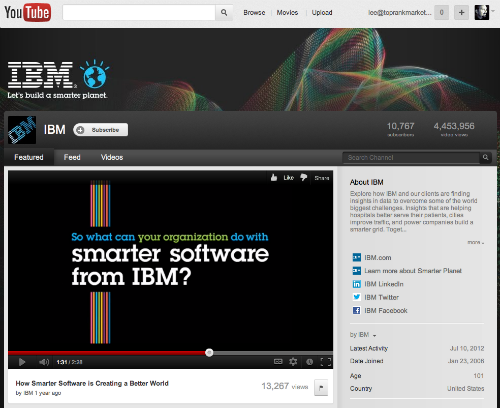Open Browse in the top navigation

(x=254, y=13)
